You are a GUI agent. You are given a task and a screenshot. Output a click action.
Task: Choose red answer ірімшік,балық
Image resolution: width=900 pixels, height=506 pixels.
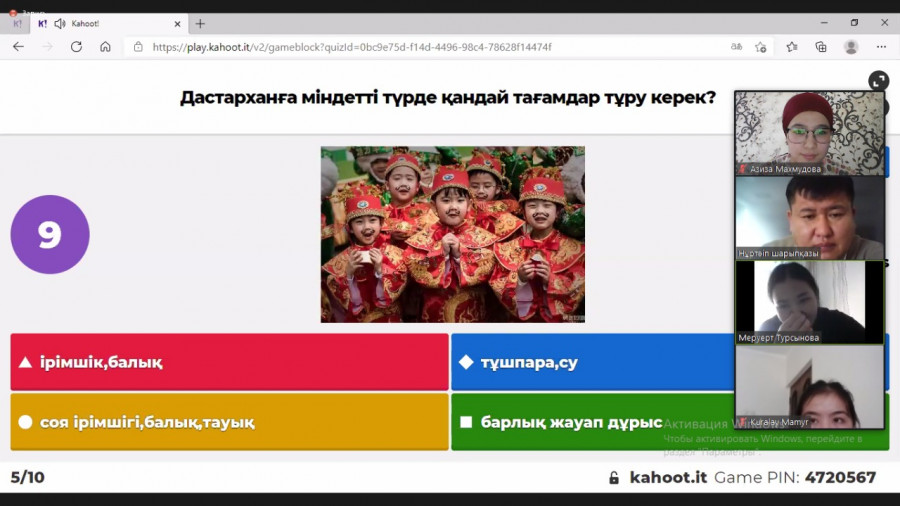tap(229, 362)
